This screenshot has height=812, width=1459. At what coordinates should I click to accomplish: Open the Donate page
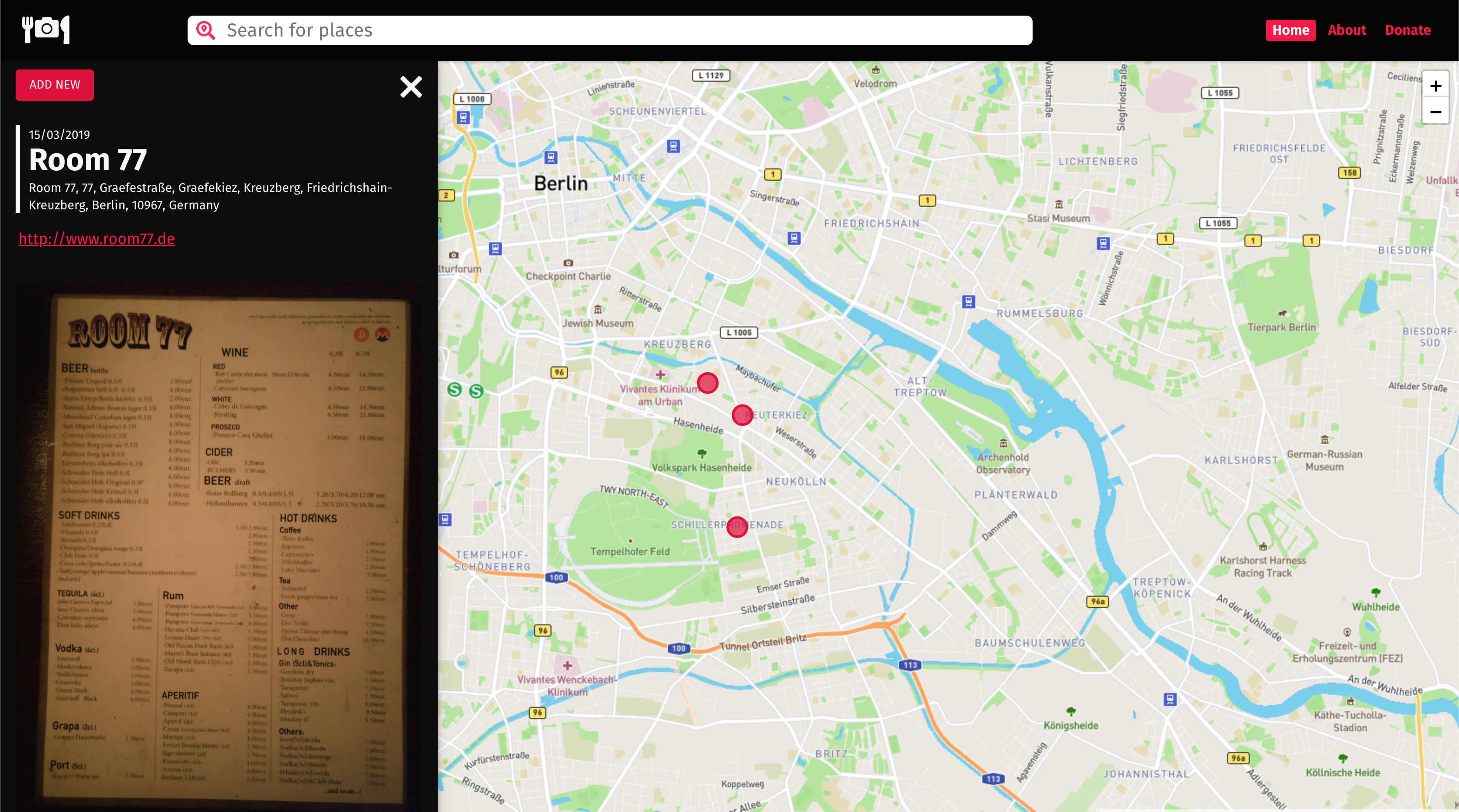1407,30
